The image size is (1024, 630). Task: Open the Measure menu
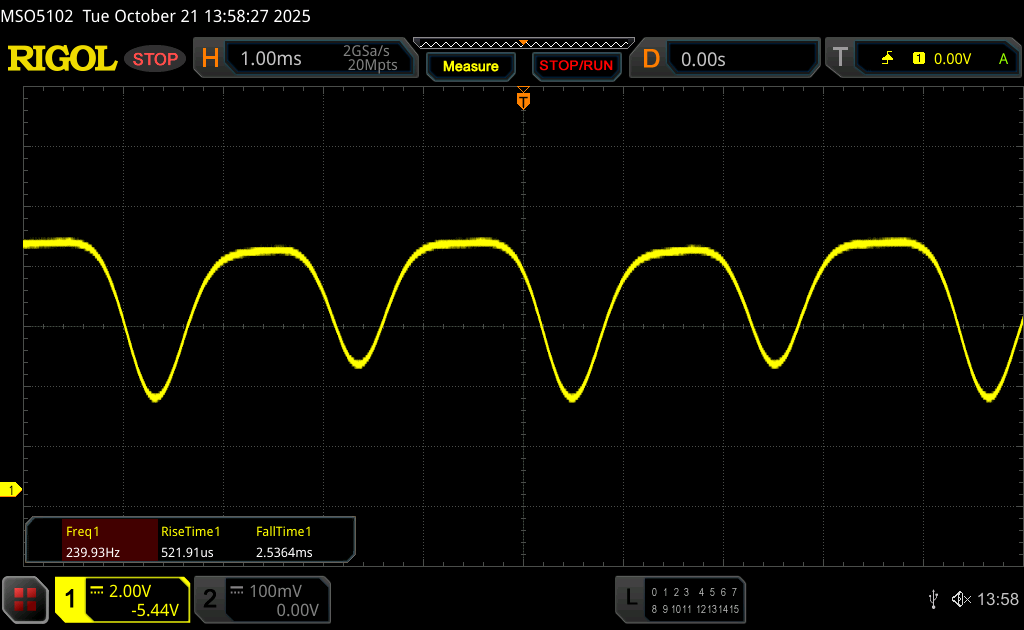tap(470, 66)
